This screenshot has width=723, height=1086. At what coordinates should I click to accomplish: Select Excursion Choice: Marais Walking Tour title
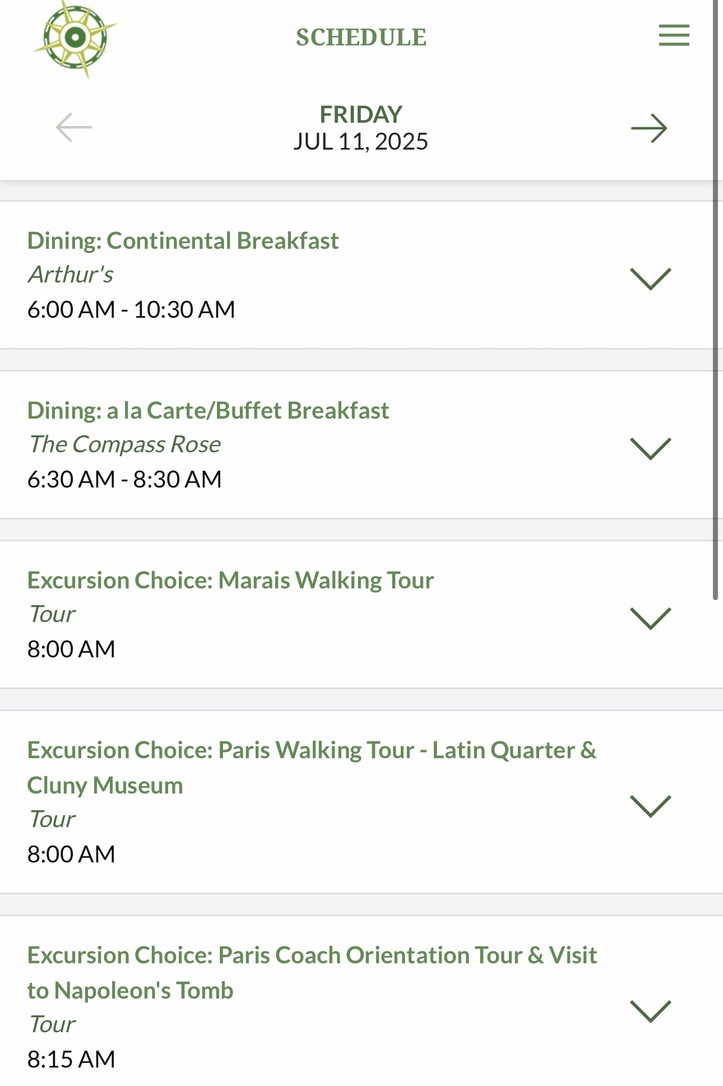[x=230, y=581]
